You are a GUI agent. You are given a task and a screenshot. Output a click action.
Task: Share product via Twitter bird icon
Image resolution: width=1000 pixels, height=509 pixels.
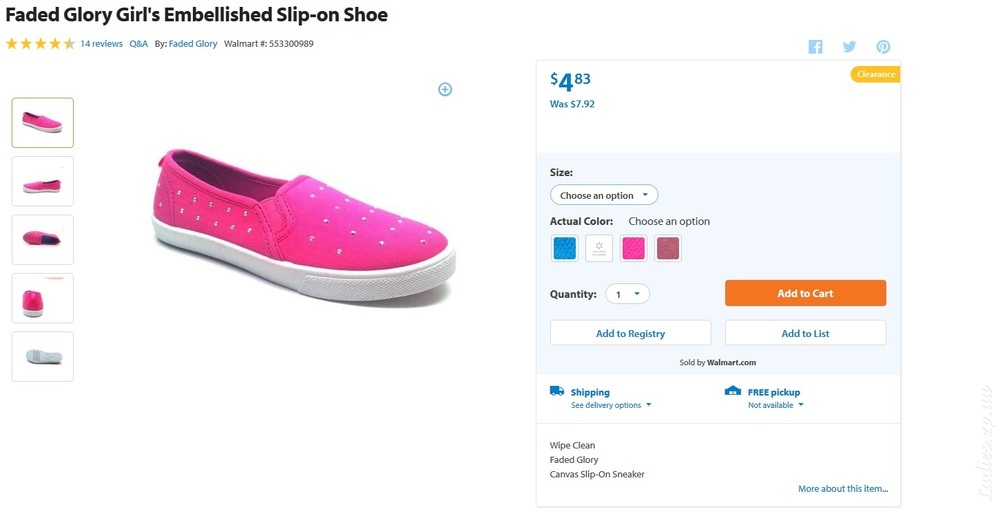849,47
